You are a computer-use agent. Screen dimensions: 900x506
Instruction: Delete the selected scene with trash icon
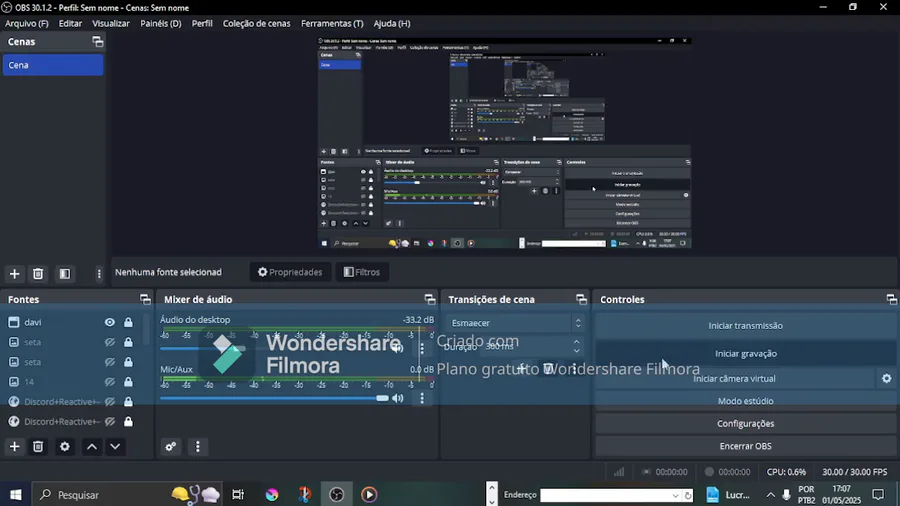38,274
